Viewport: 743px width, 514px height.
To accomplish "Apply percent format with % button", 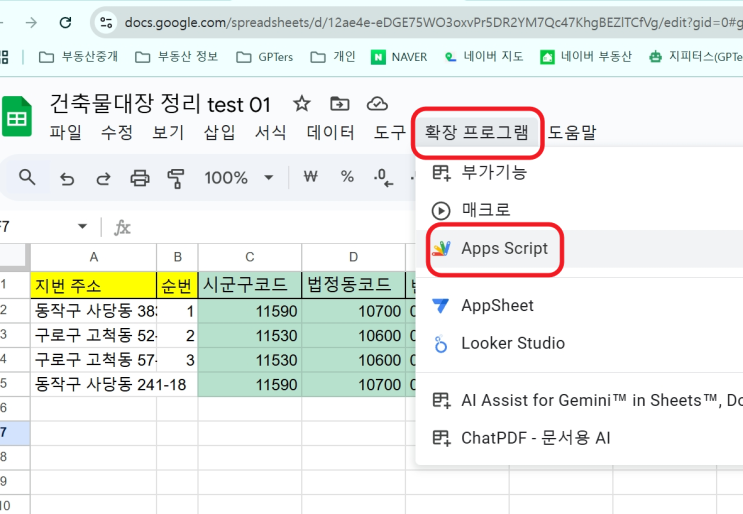I will tap(347, 177).
